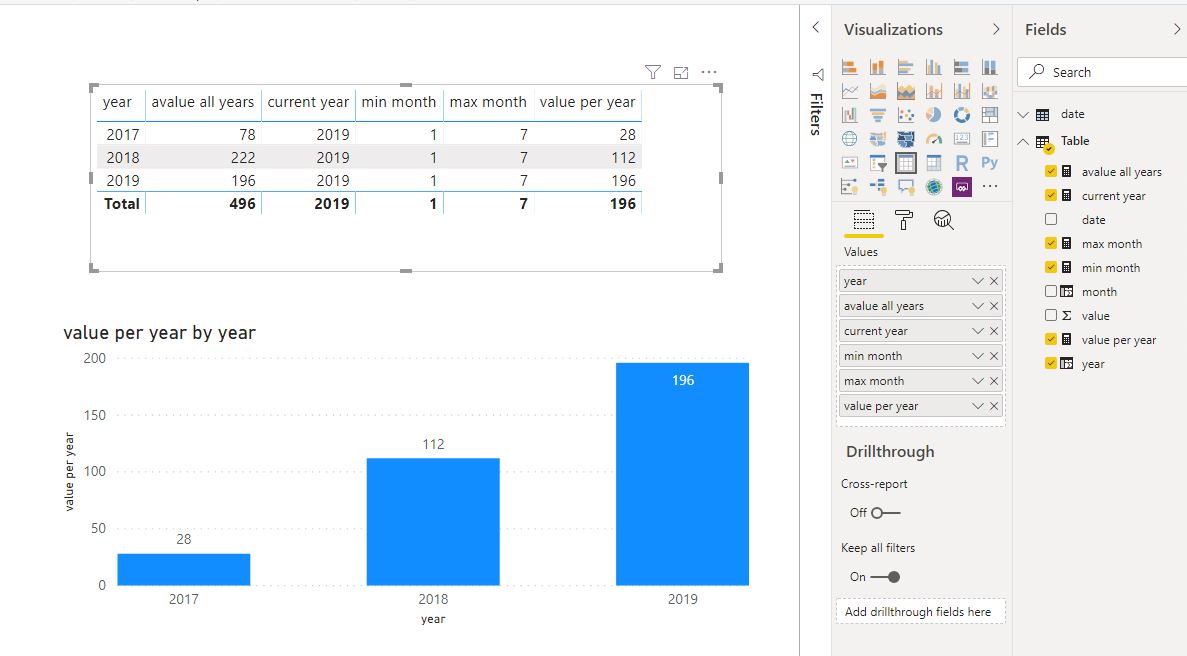This screenshot has width=1187, height=656.
Task: Select the Card (123) visual
Action: tap(961, 139)
